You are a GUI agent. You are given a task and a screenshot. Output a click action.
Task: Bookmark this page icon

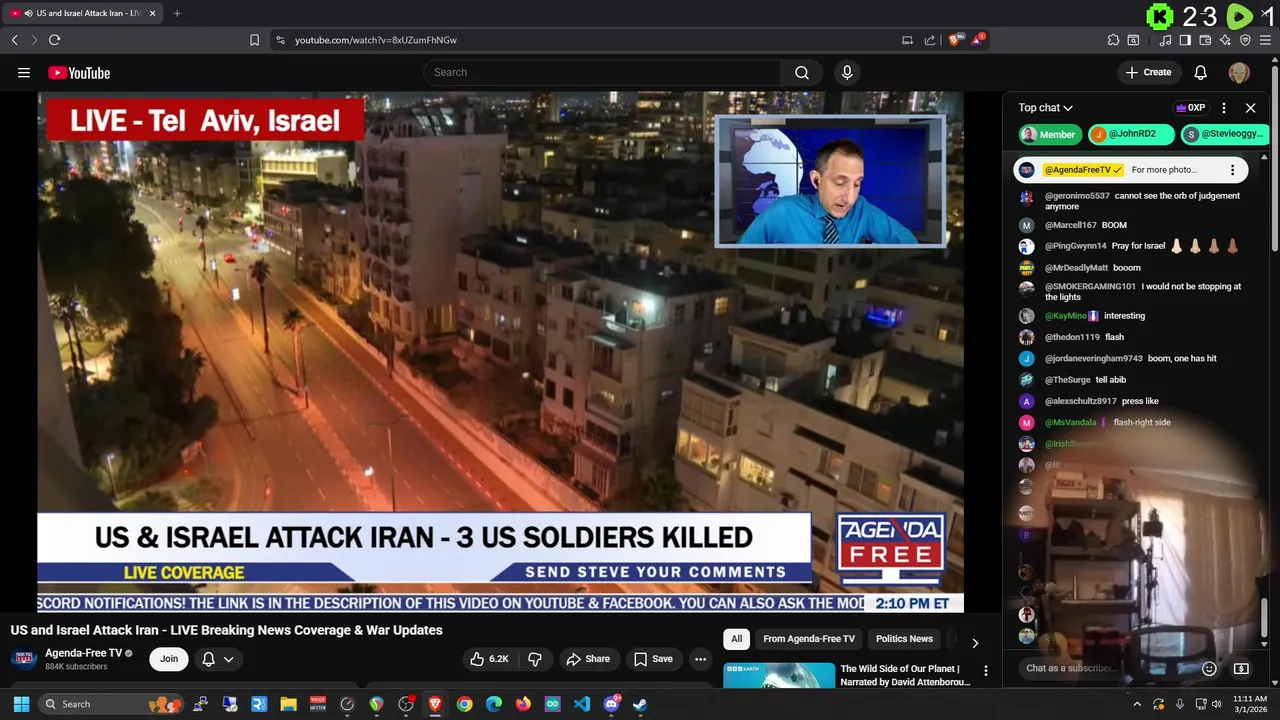(254, 40)
